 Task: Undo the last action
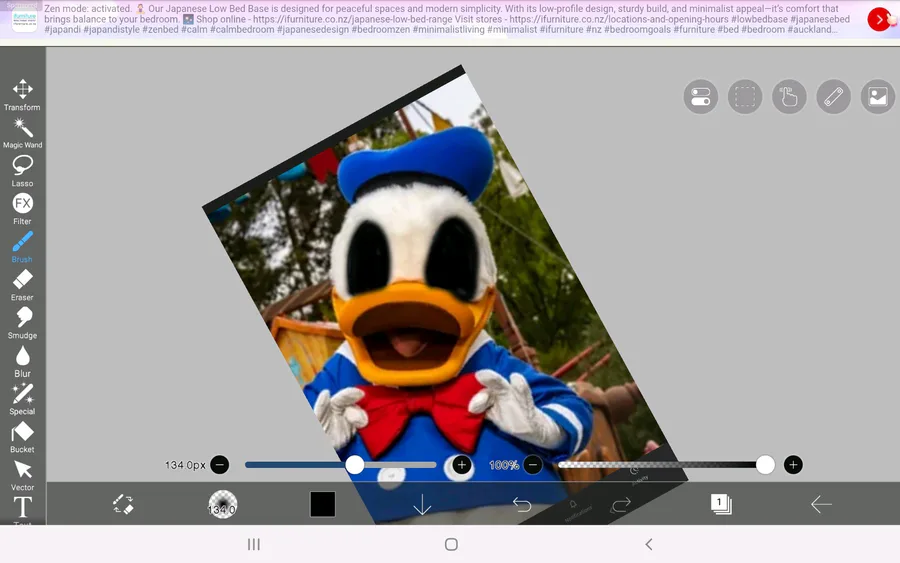pos(522,504)
